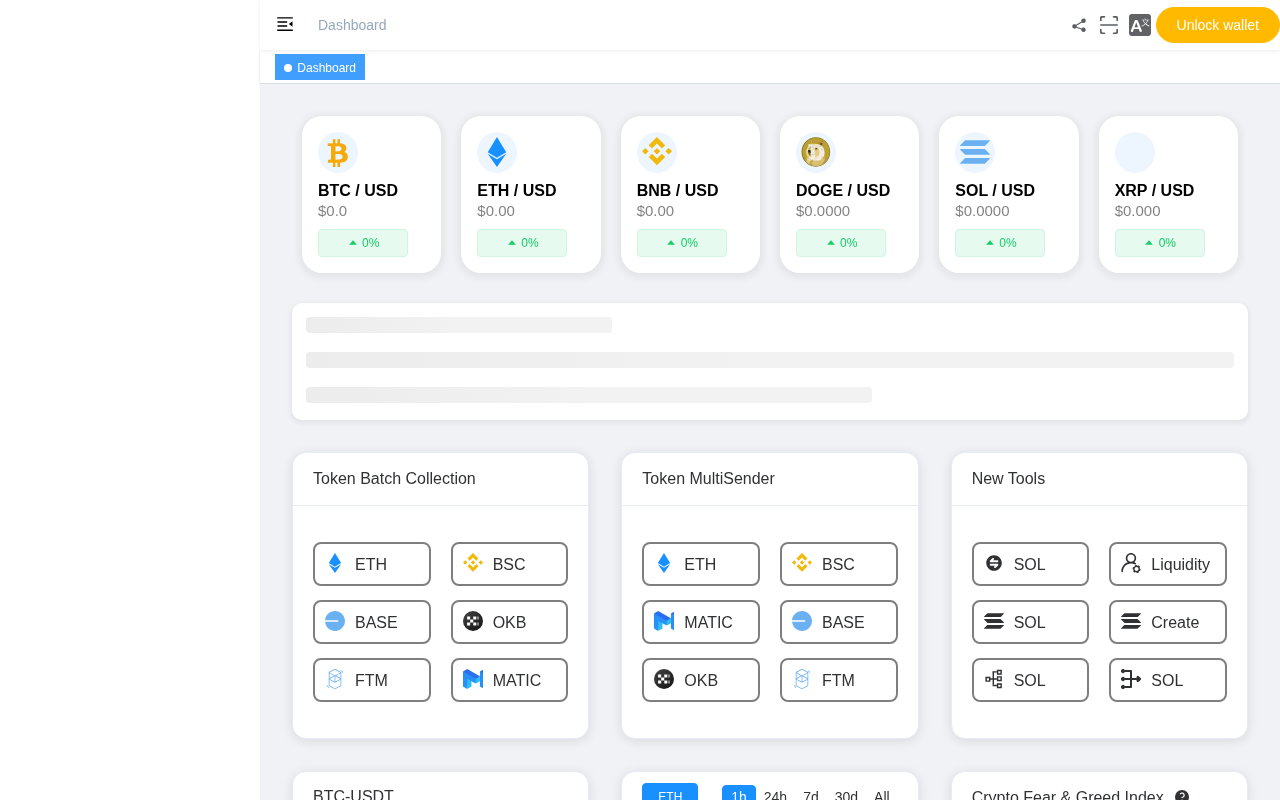Choose OKB under Token MultiSender
Image resolution: width=1280 pixels, height=800 pixels.
(701, 680)
